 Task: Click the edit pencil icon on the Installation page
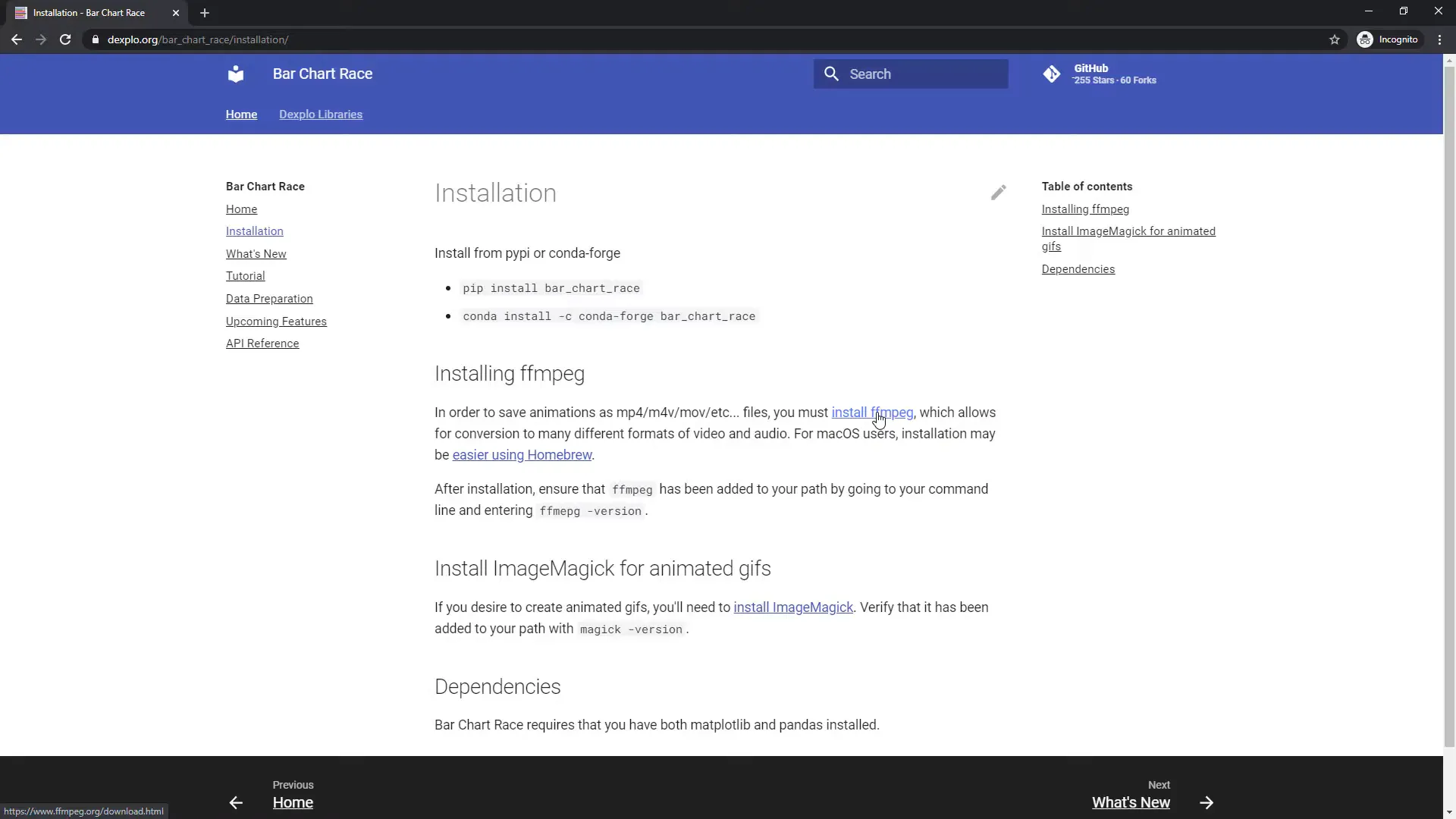pyautogui.click(x=999, y=192)
